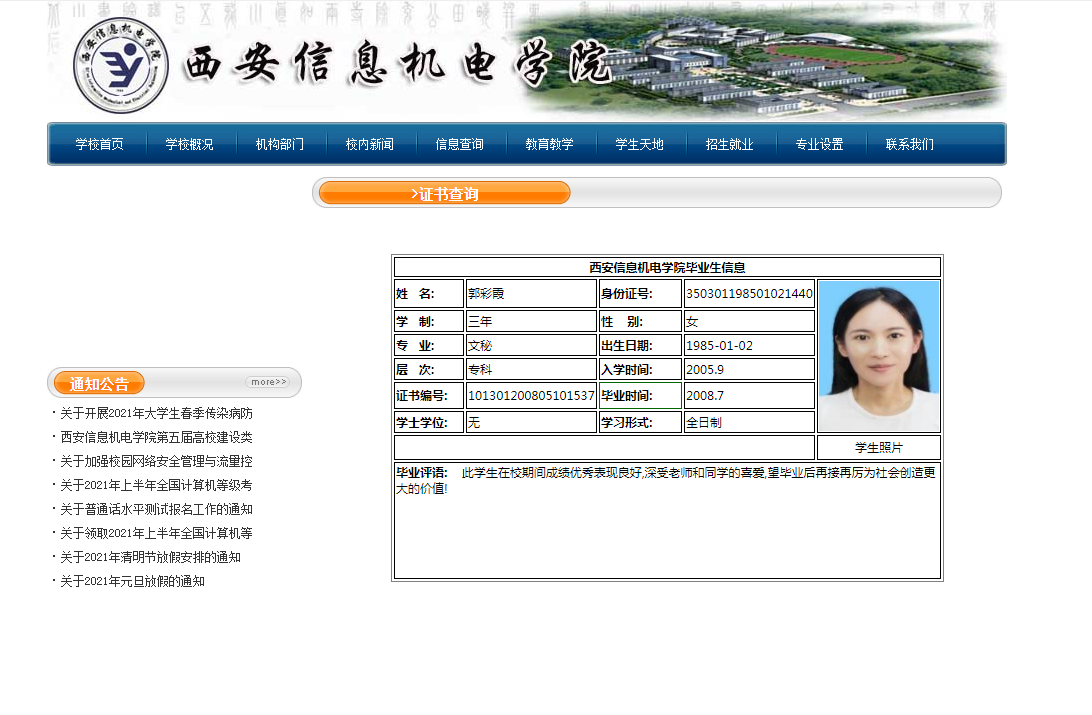The height and width of the screenshot is (715, 1092).
Task: Open notice 关于2021年上半年全国计算机等级考
Action: click(156, 485)
